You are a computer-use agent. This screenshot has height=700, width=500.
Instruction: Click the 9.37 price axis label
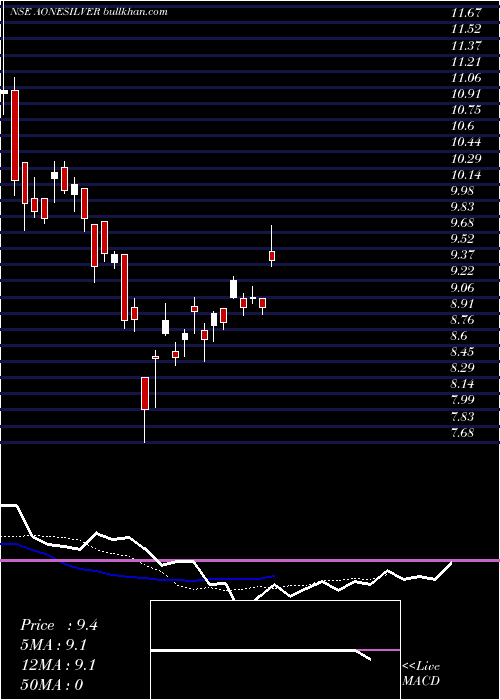click(463, 255)
